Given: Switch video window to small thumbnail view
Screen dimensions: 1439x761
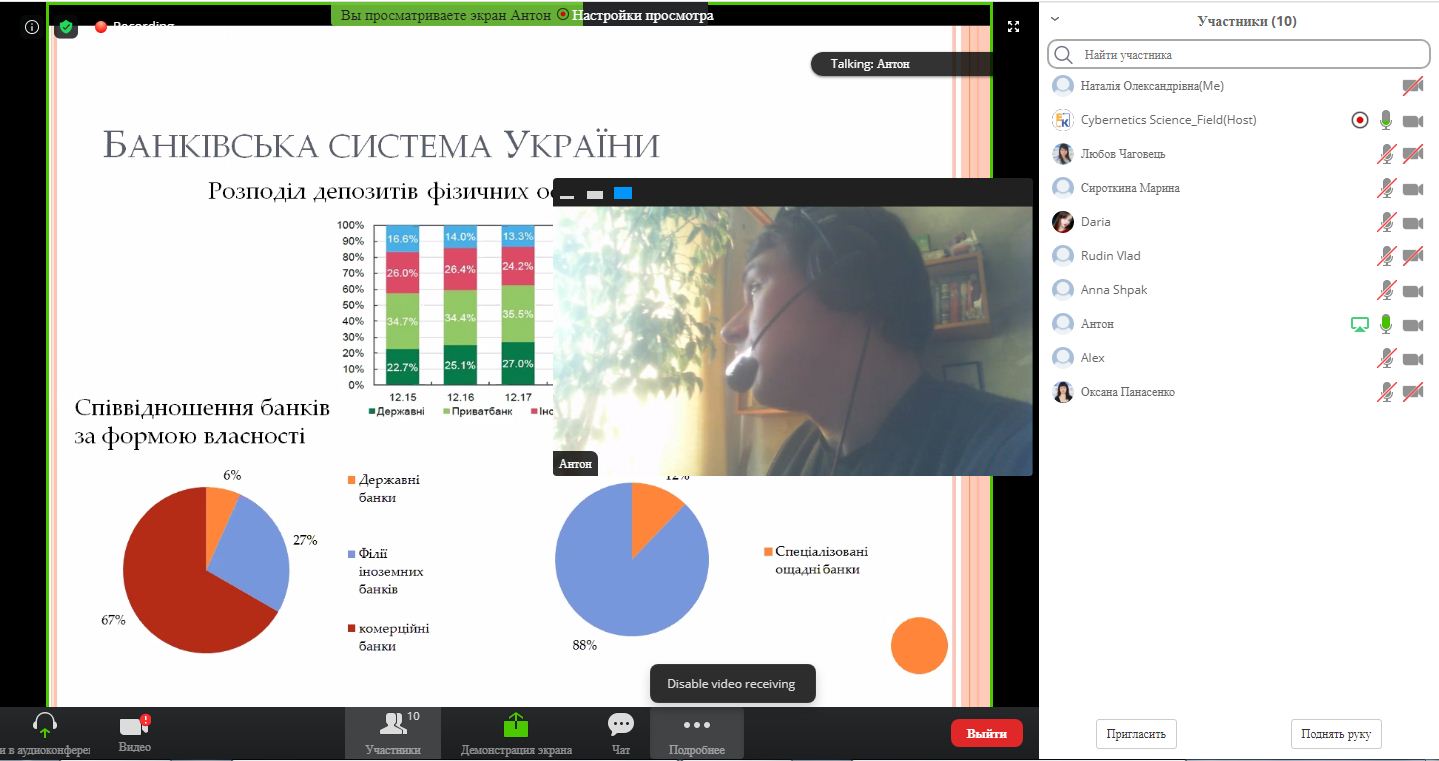Looking at the screenshot, I should (595, 194).
